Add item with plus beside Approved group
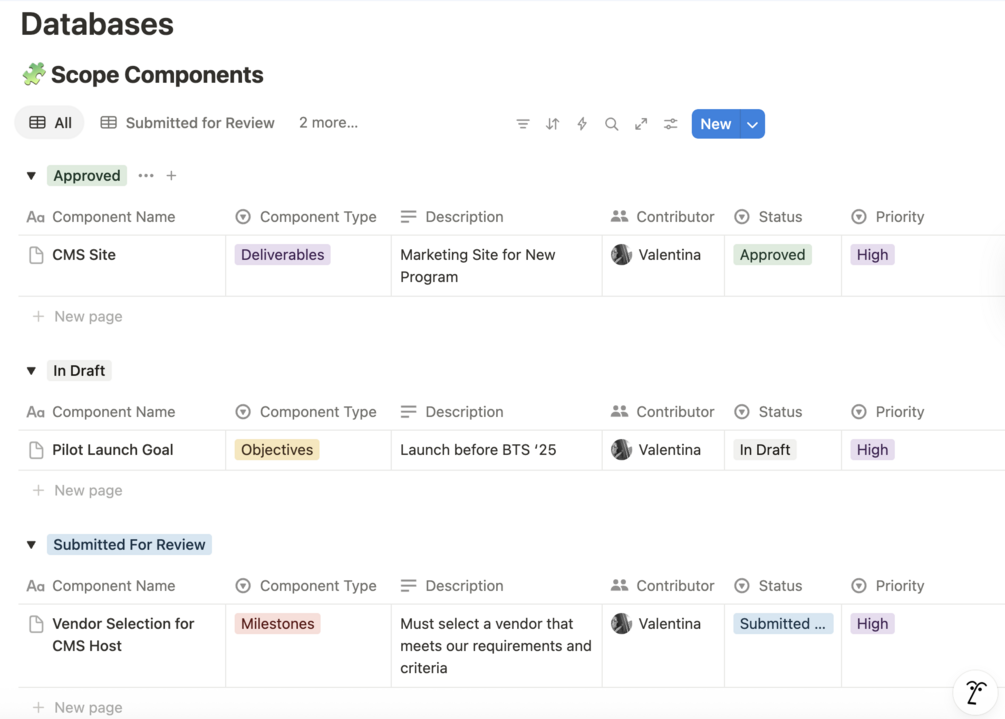This screenshot has height=719, width=1005. click(171, 176)
